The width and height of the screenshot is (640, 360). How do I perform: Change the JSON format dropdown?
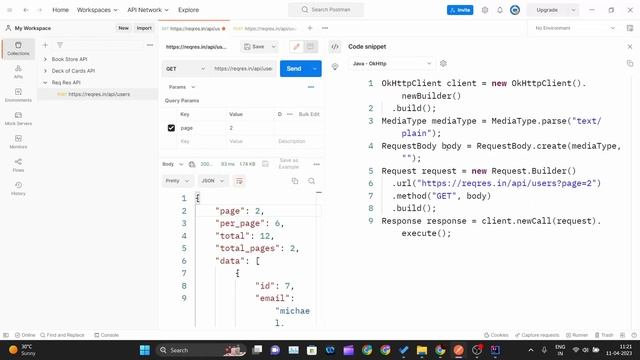tap(213, 181)
